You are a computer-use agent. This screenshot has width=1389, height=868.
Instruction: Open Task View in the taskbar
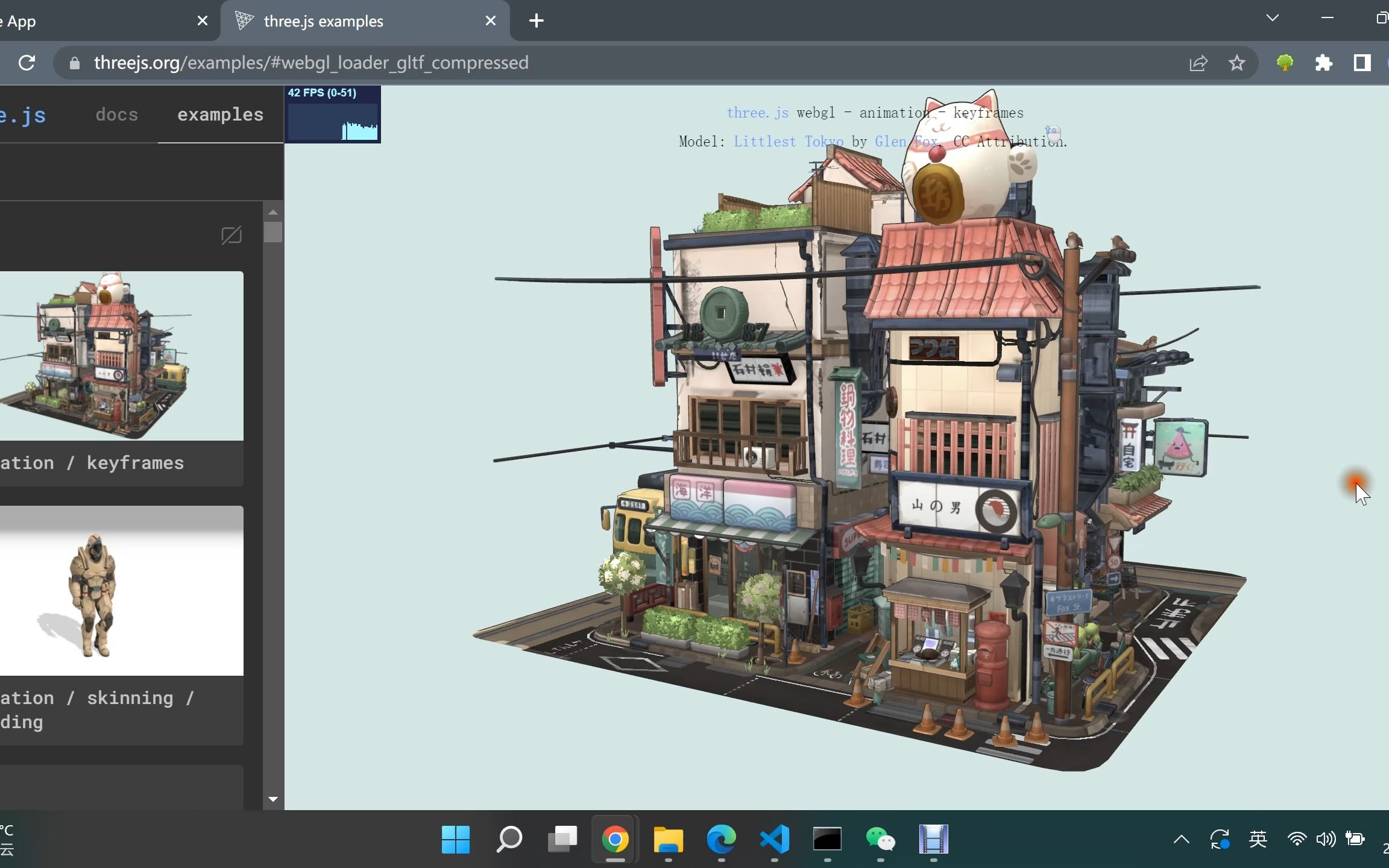pos(562,839)
